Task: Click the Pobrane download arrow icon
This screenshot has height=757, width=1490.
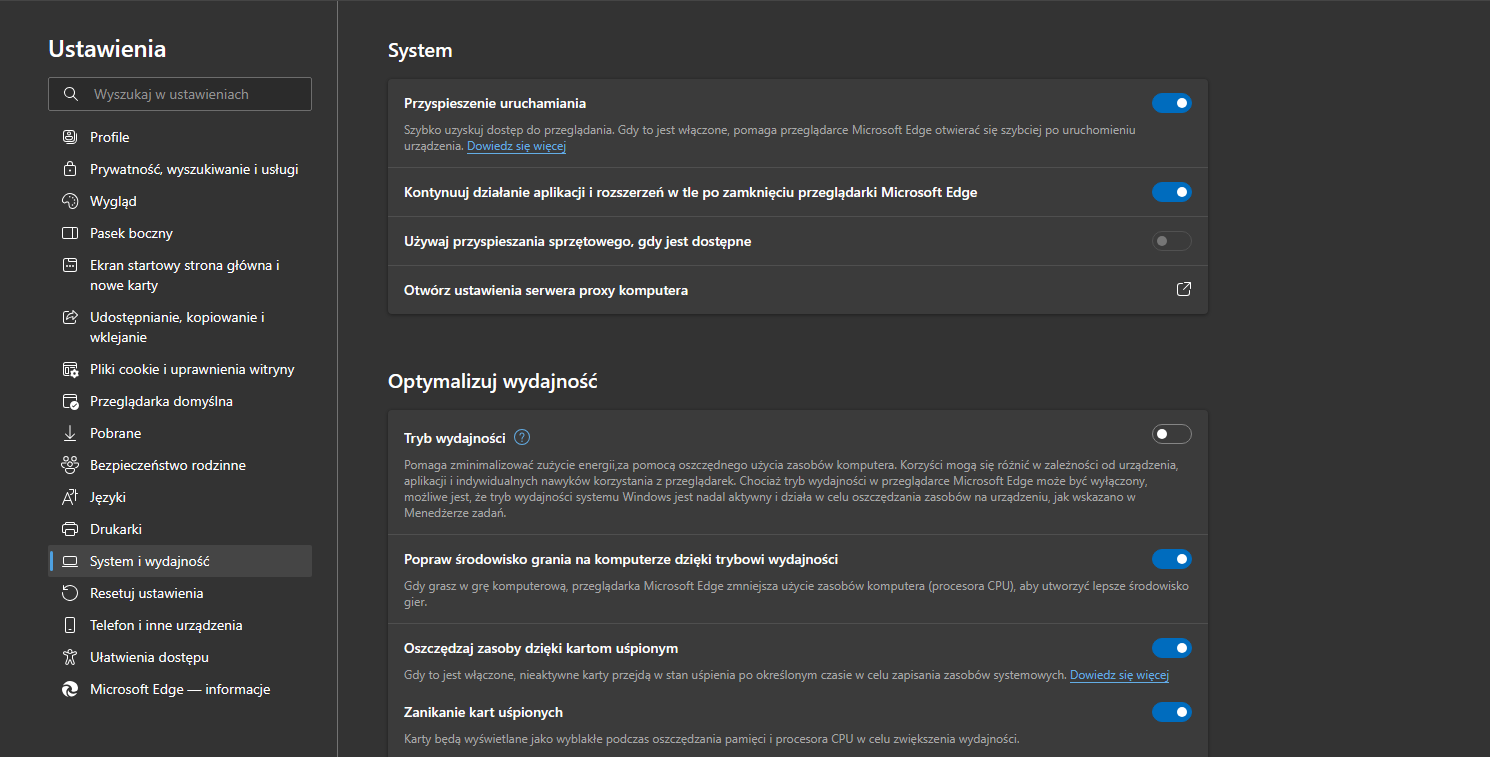Action: coord(70,433)
